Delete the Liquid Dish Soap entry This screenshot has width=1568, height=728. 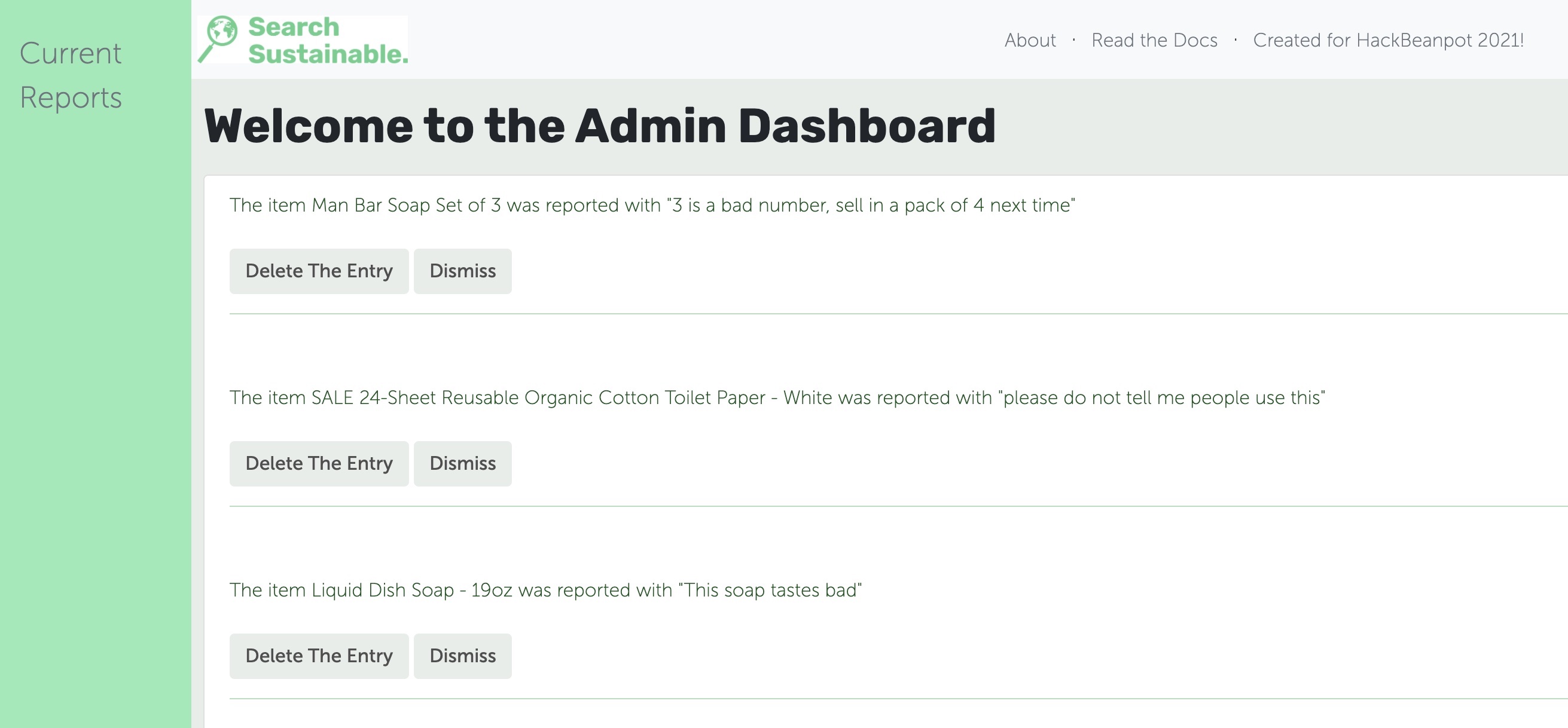(x=319, y=656)
